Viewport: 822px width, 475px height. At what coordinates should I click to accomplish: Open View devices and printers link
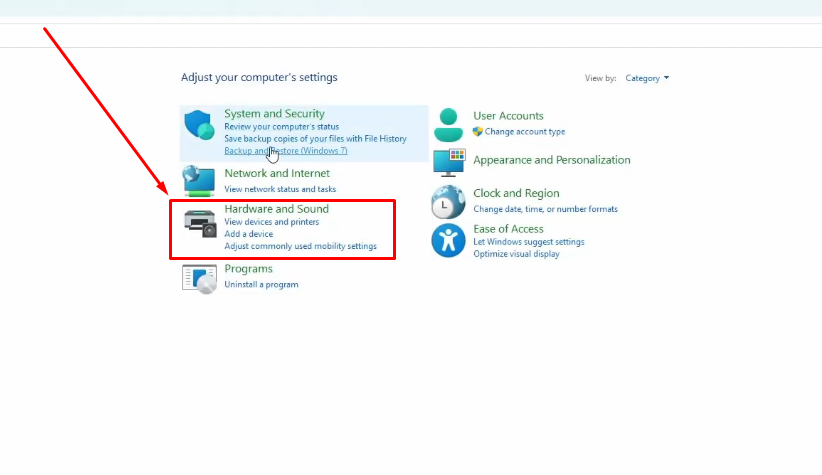tap(272, 222)
